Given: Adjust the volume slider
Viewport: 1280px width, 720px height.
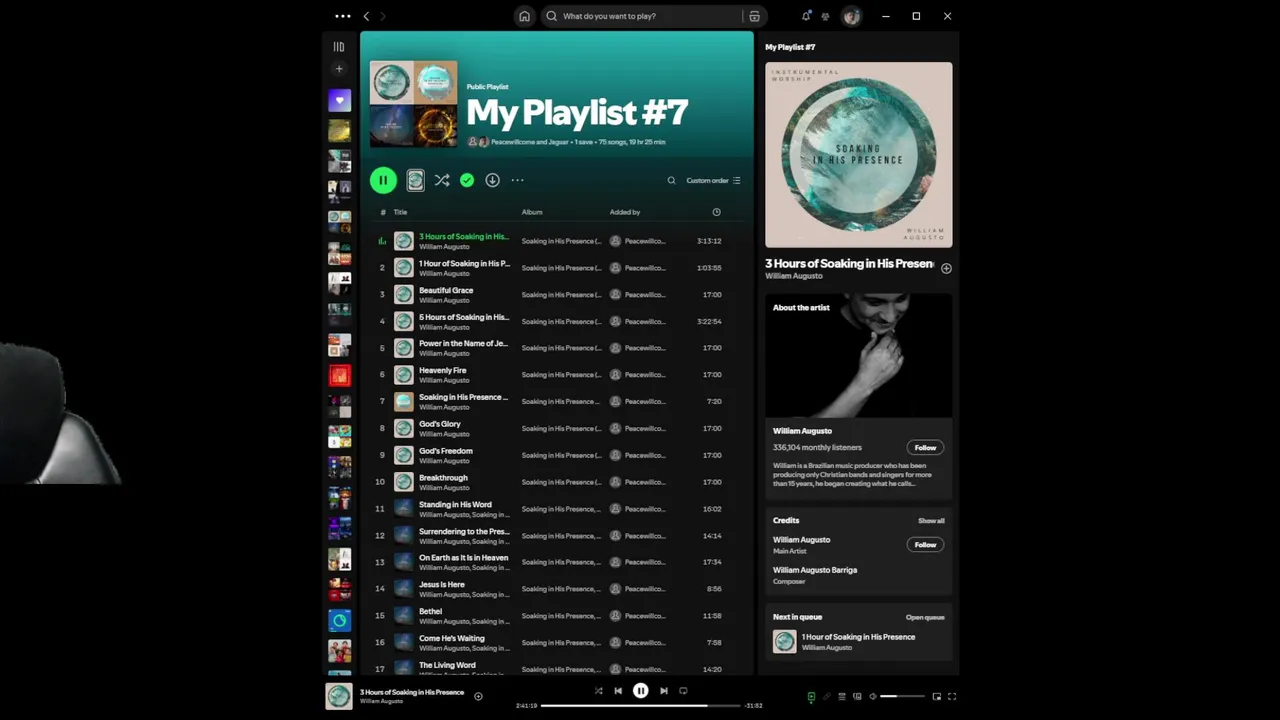Looking at the screenshot, I should point(902,696).
